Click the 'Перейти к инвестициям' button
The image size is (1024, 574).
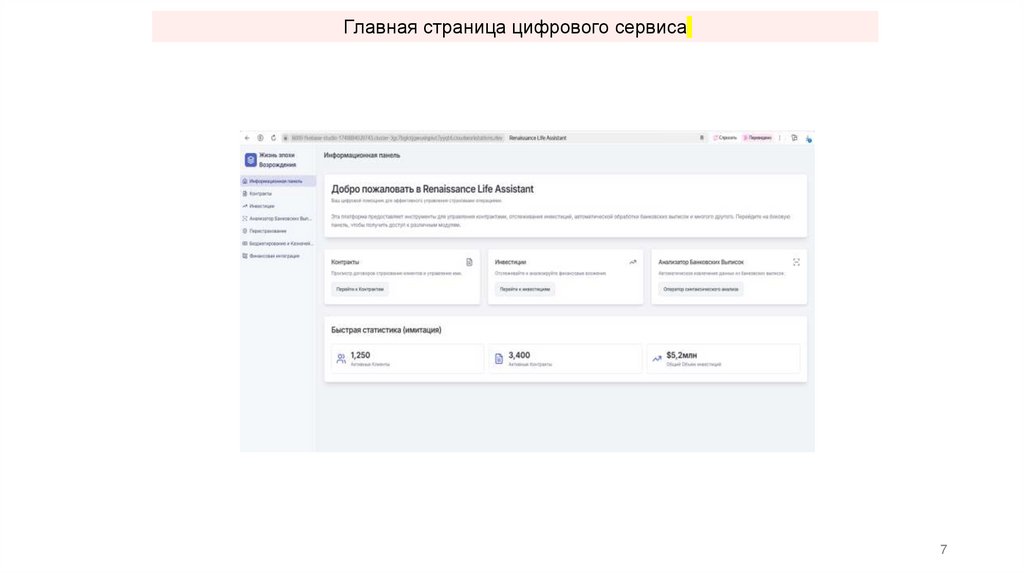coord(524,289)
